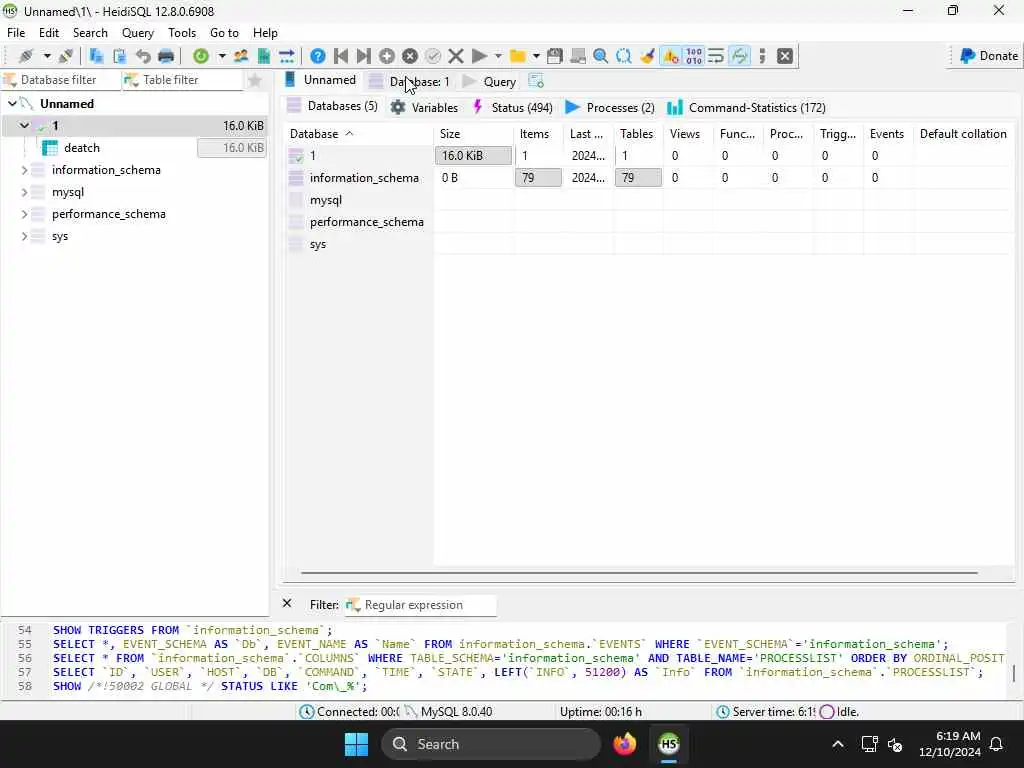1024x768 pixels.
Task: Click the Undo arrow icon
Action: click(x=143, y=56)
